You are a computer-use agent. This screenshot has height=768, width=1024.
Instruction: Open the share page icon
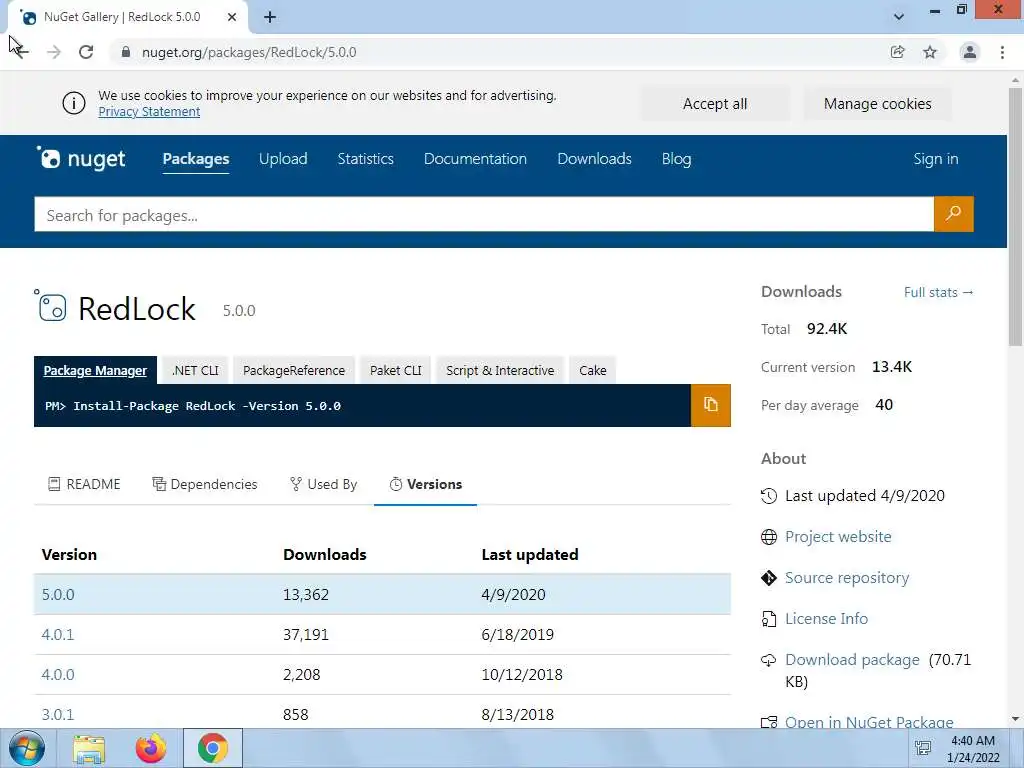coord(897,52)
